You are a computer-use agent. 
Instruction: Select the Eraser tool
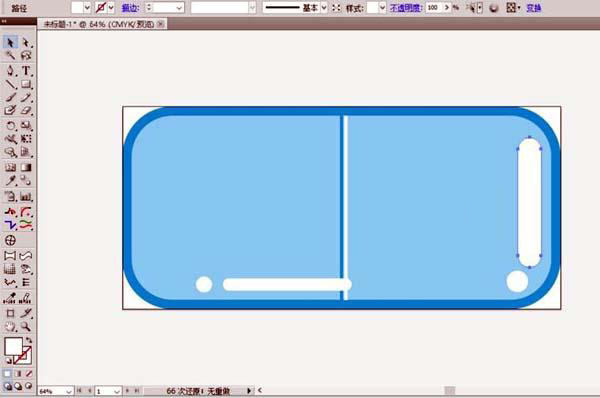(26, 110)
